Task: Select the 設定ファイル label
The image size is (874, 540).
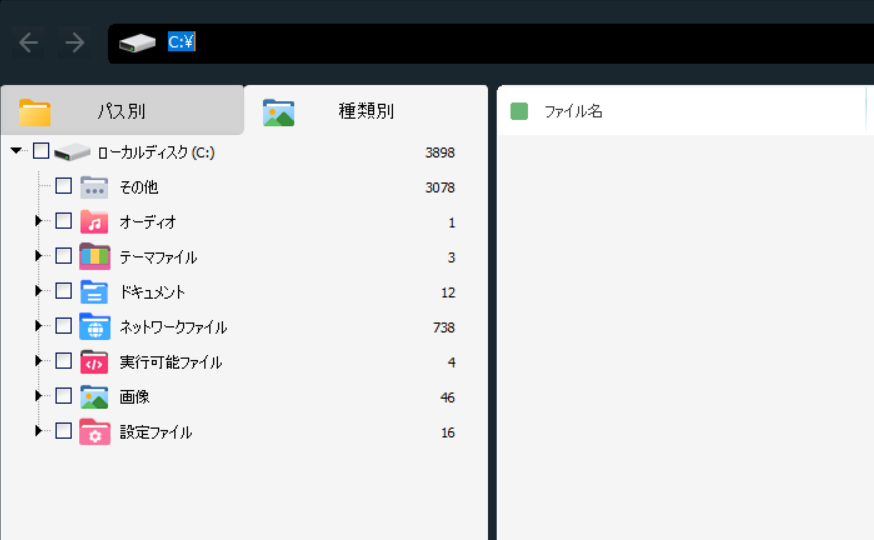Action: click(156, 432)
